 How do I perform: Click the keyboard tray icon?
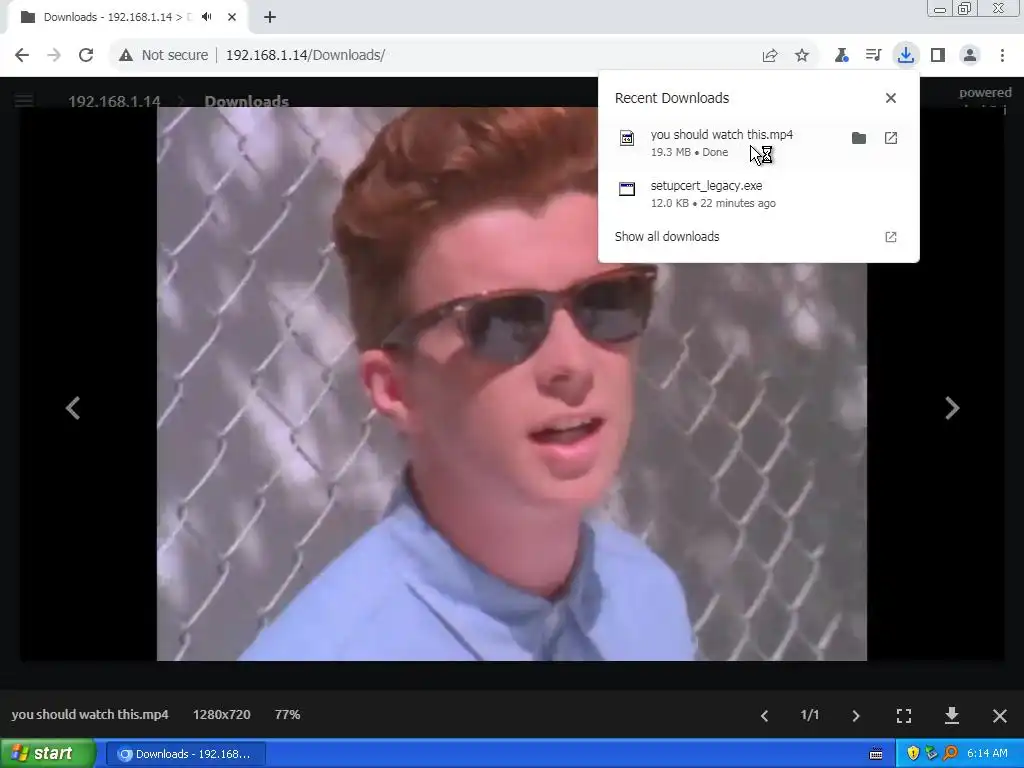876,754
